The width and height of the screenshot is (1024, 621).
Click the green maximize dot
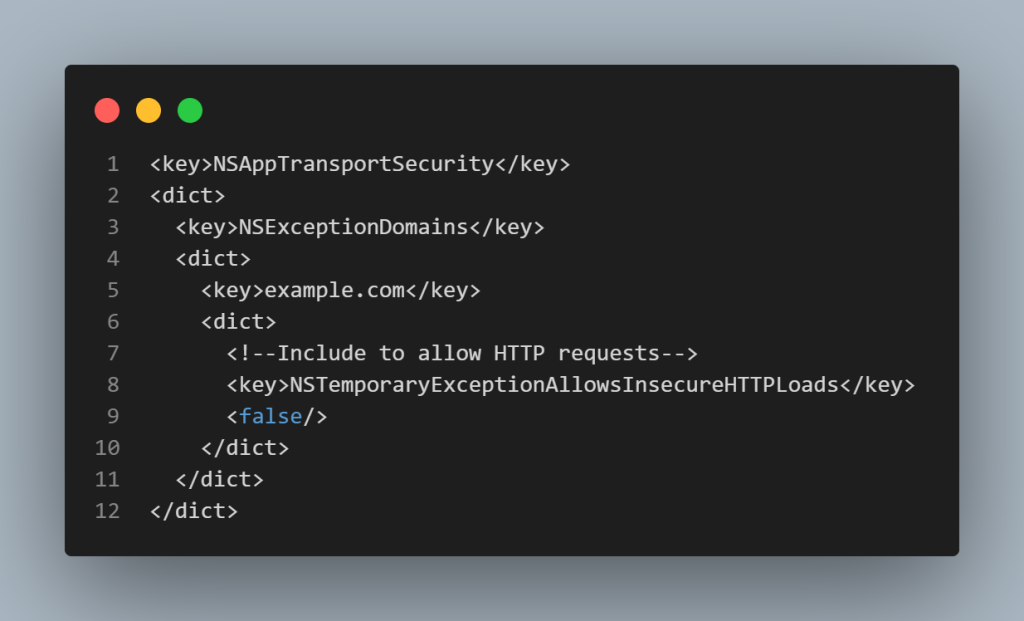(190, 110)
